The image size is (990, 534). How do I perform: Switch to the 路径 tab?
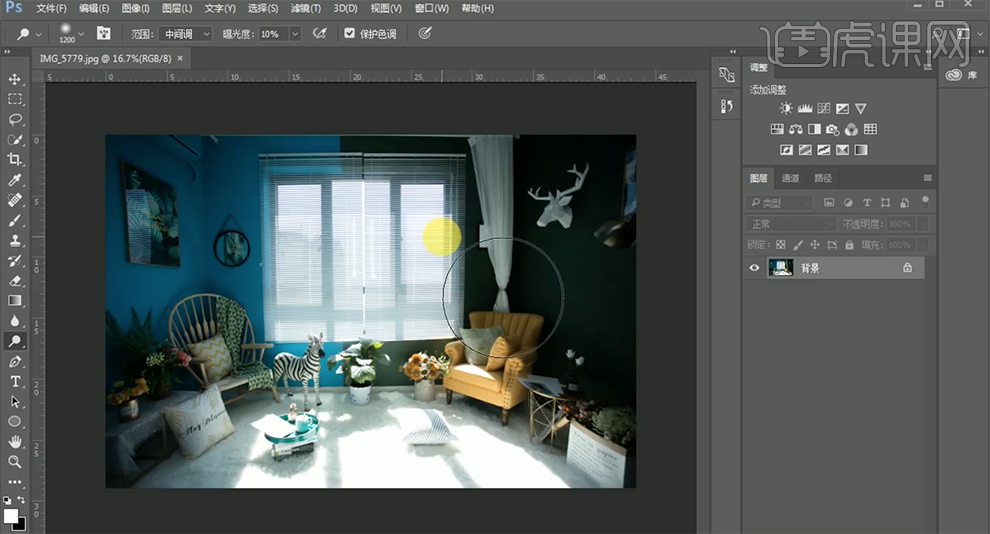(823, 178)
